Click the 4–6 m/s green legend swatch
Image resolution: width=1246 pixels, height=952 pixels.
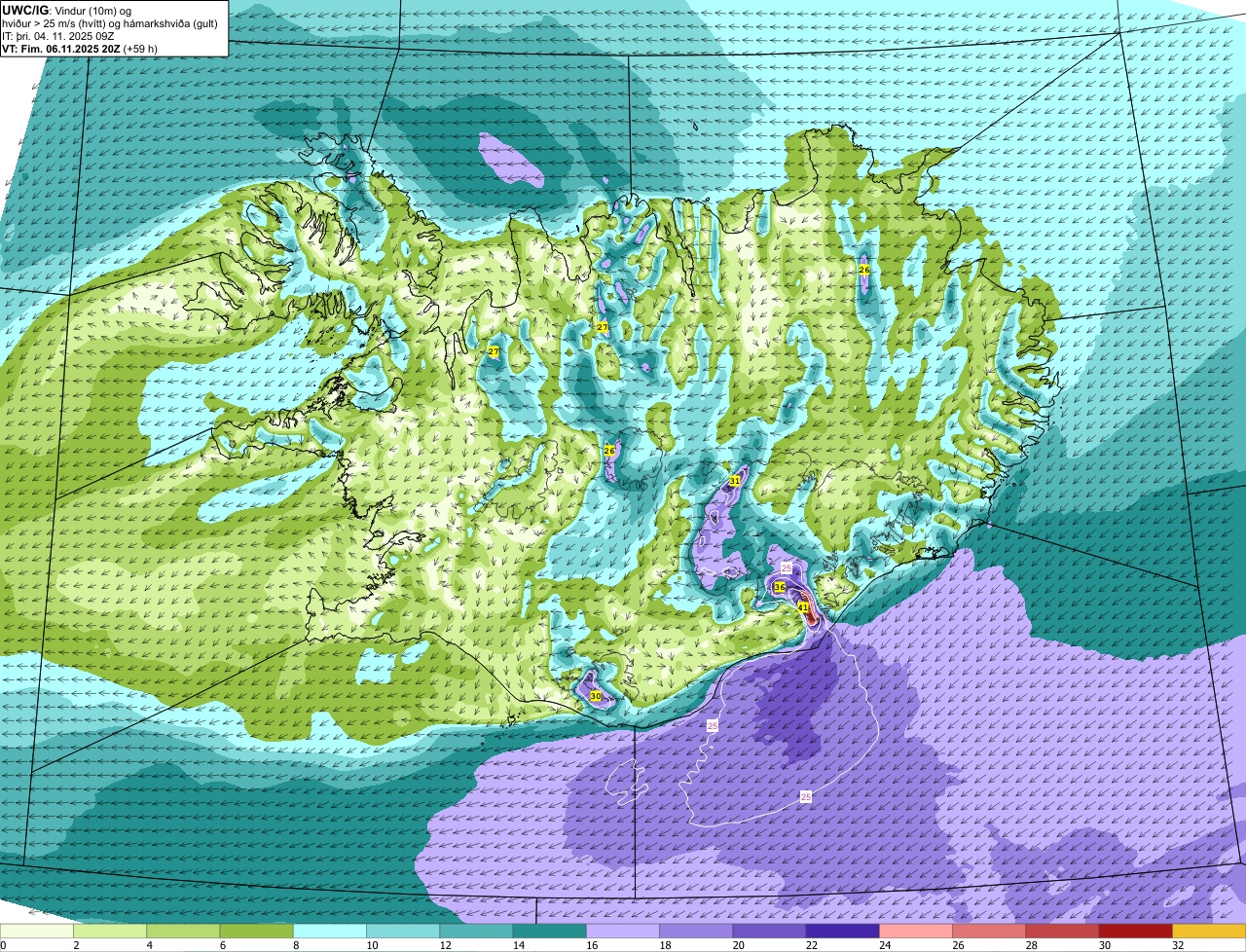pos(183,932)
